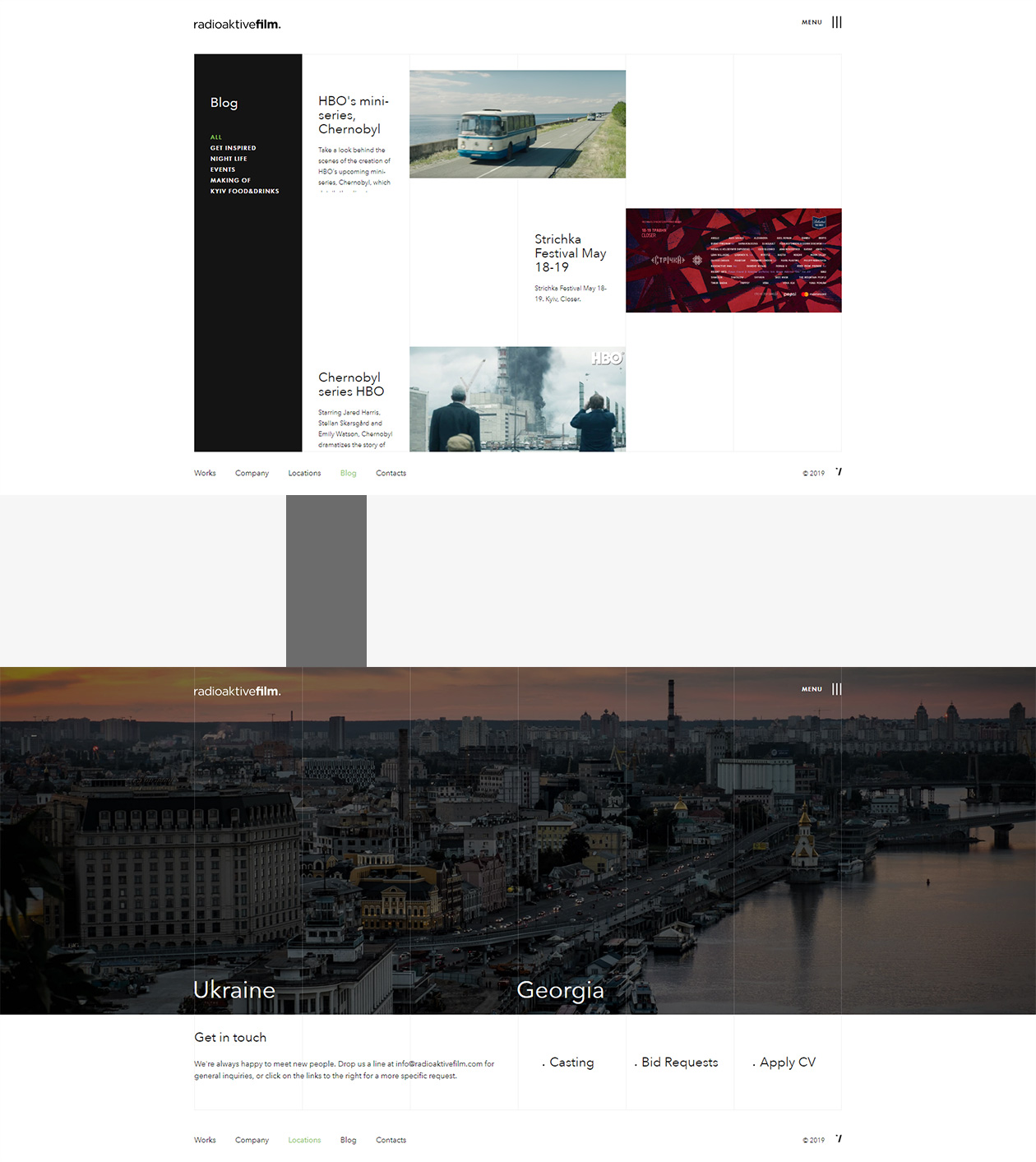
Task: Select the Making Of category
Action: 230,180
